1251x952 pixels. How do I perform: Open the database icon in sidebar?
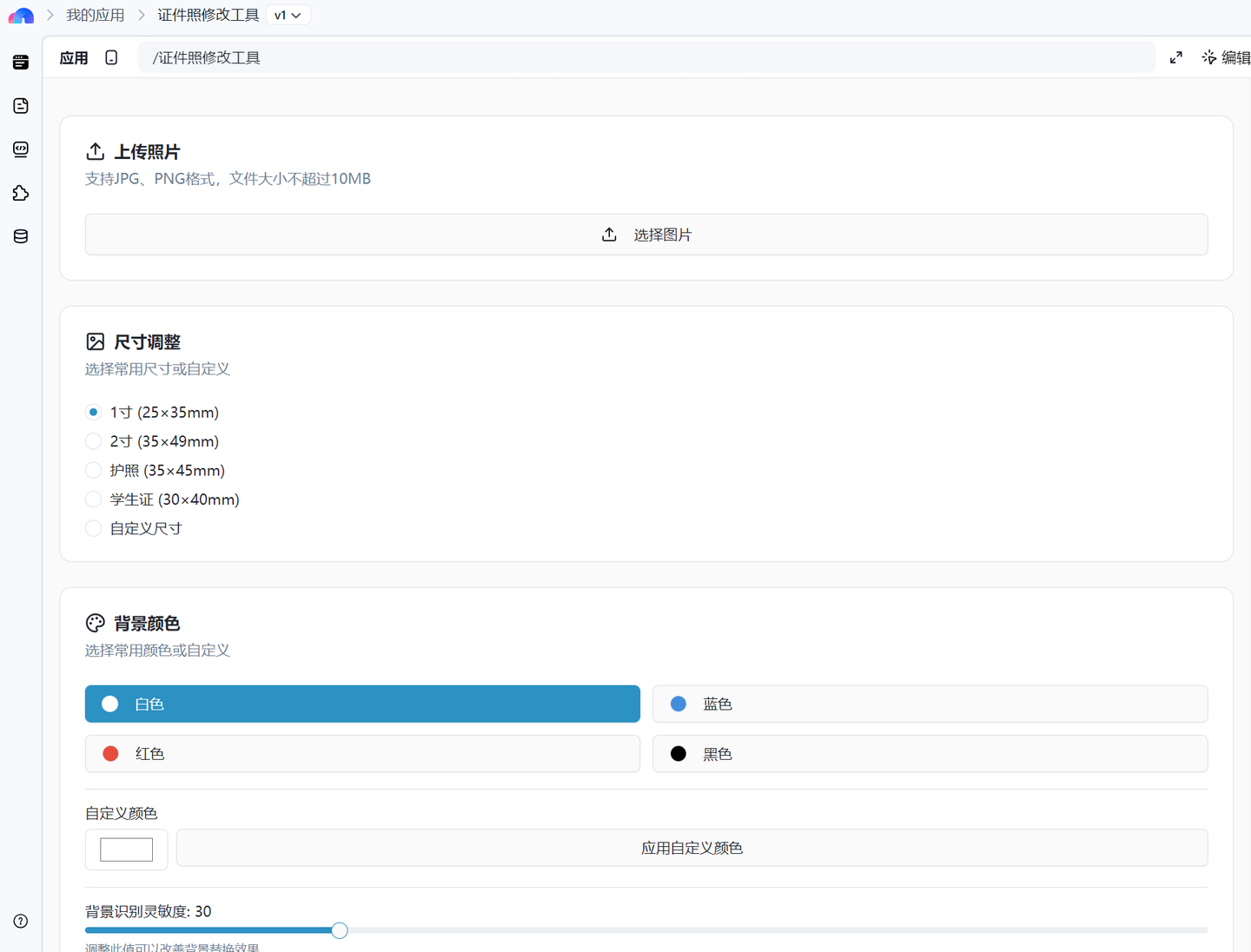point(21,236)
